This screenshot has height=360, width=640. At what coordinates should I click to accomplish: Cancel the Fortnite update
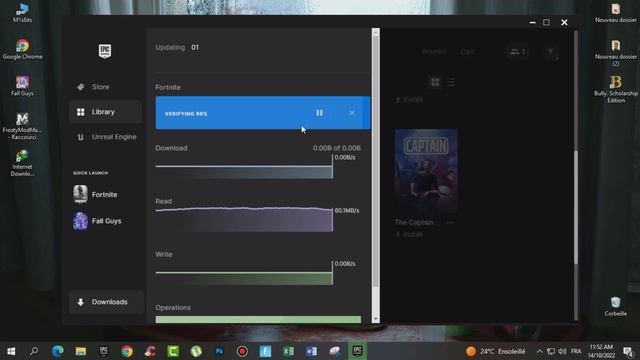point(352,113)
